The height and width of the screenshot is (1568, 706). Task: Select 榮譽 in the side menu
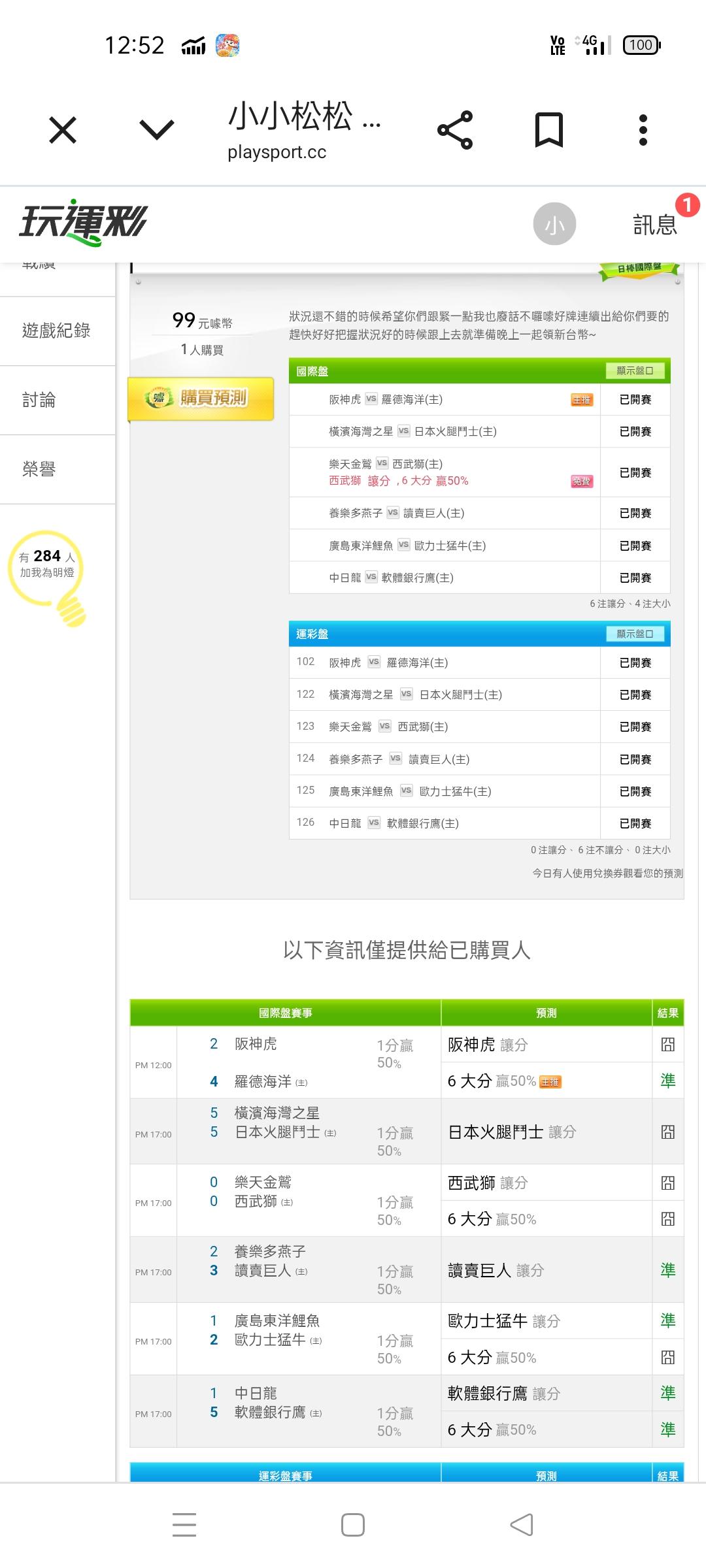[57, 469]
